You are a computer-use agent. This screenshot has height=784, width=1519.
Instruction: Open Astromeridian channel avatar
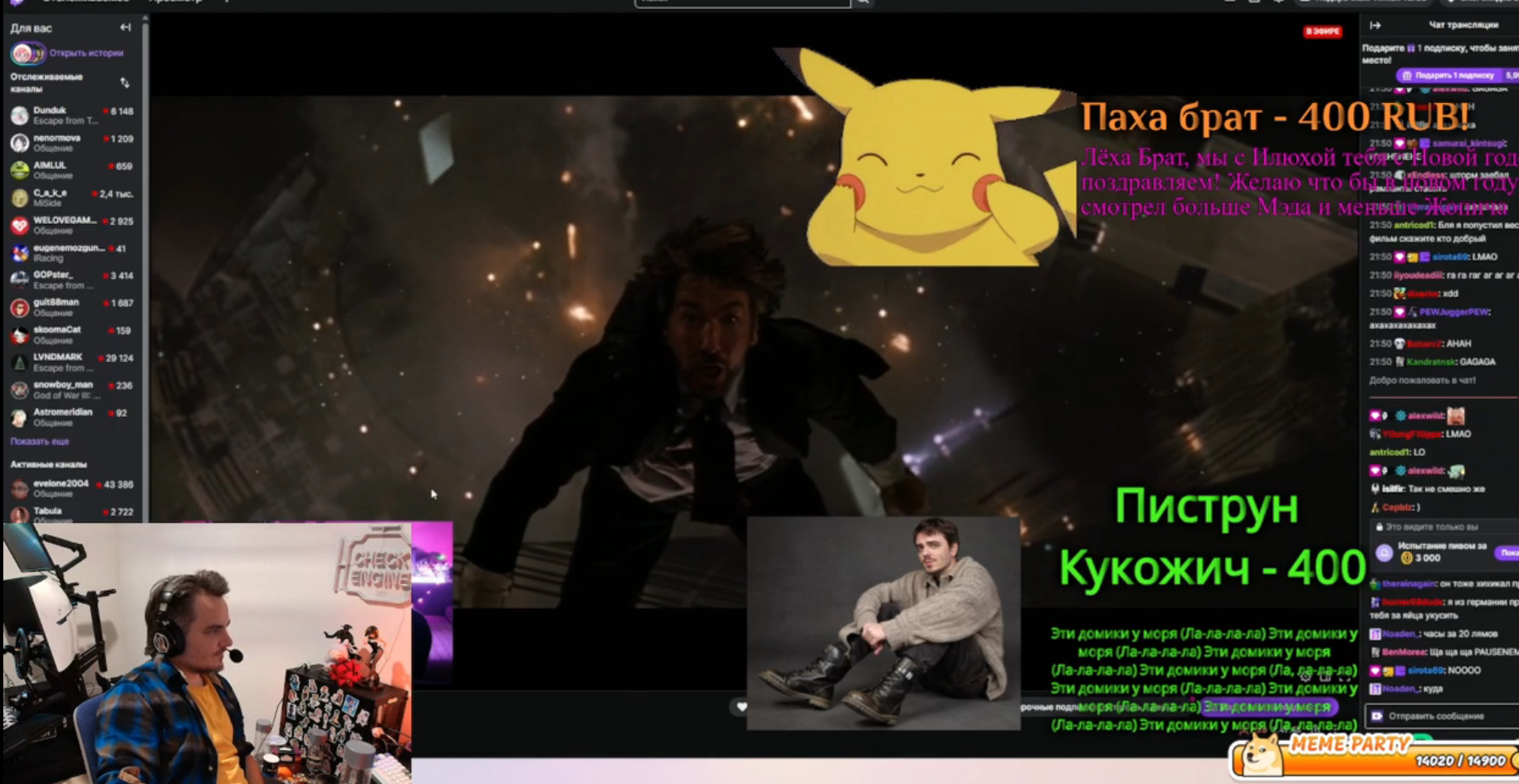point(19,416)
